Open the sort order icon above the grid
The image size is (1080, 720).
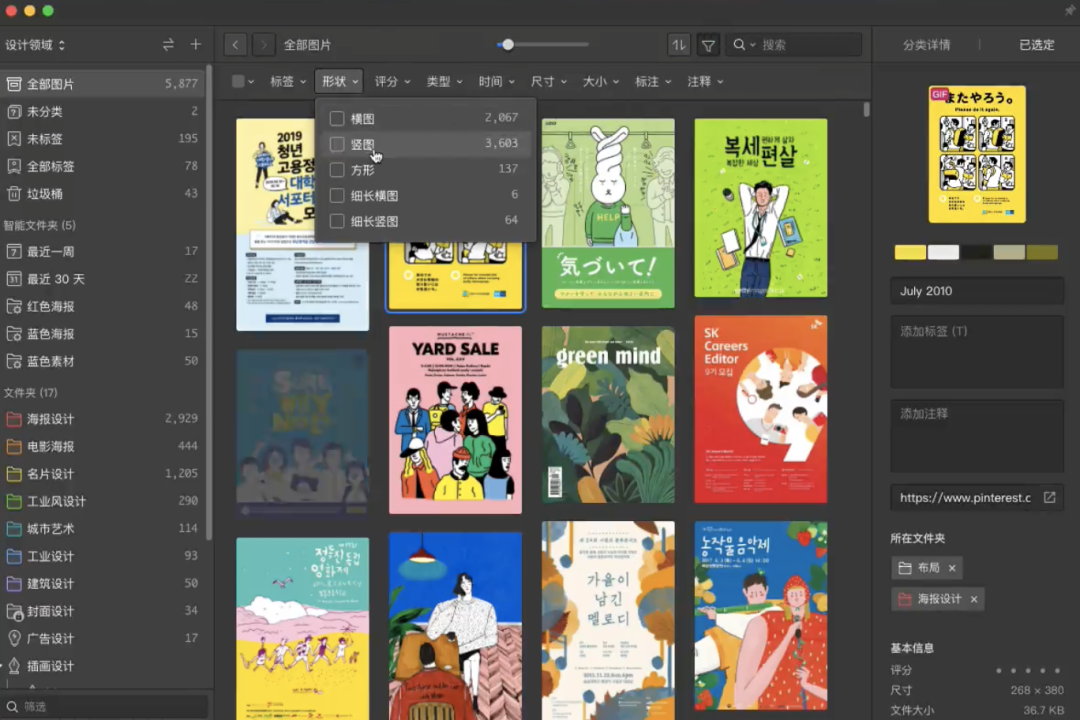[677, 44]
